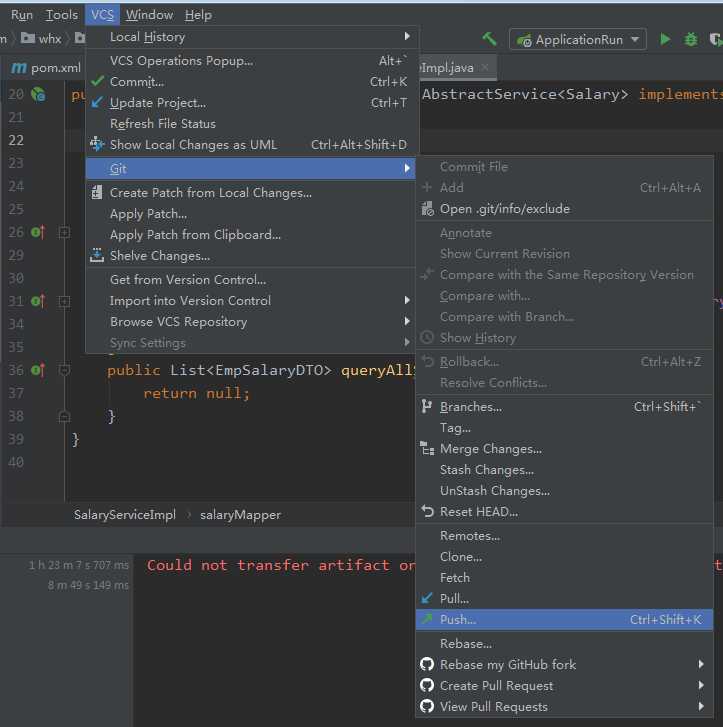The image size is (723, 727).
Task: Select Refresh File Status
Action: pyautogui.click(x=252, y=123)
